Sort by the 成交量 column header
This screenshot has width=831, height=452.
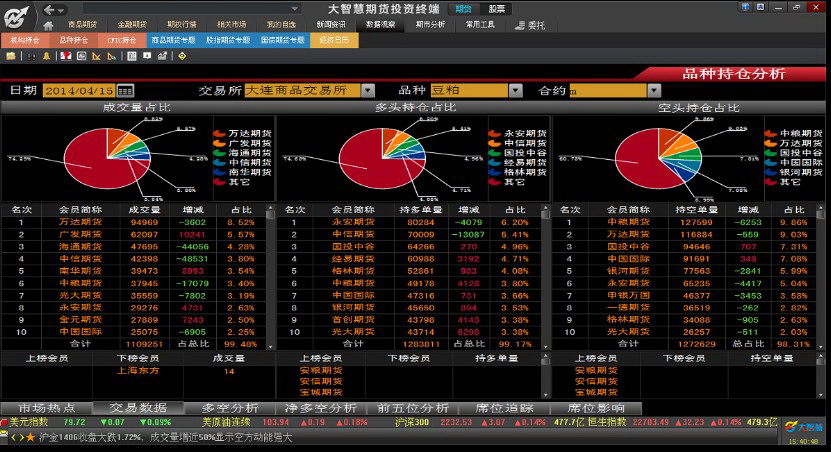144,210
